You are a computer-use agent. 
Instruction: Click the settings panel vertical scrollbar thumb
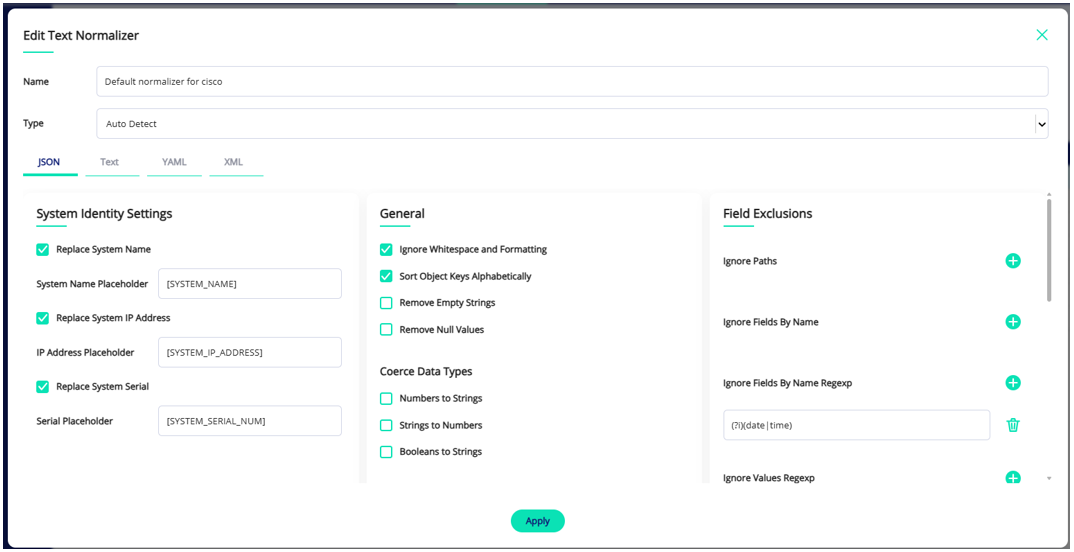(1049, 250)
